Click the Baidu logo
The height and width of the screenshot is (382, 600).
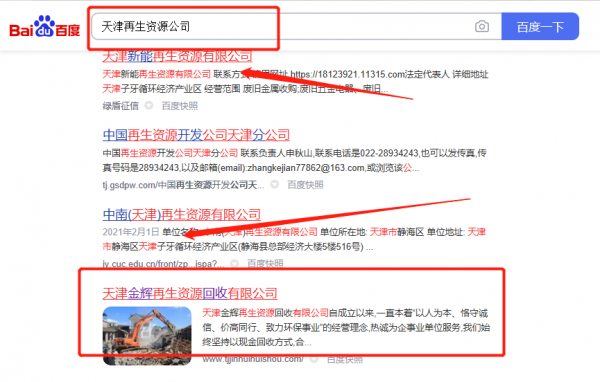point(44,27)
